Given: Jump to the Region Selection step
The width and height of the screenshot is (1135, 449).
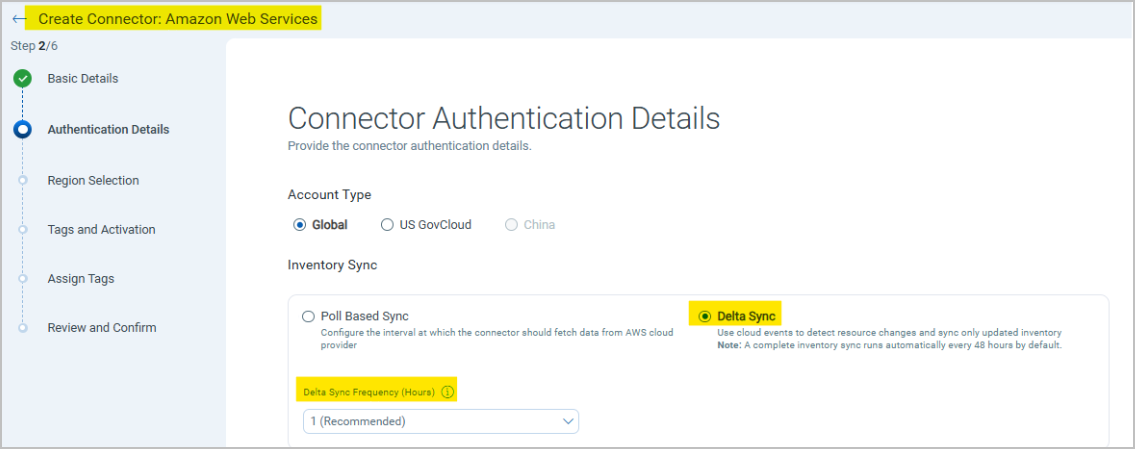Looking at the screenshot, I should click(93, 180).
